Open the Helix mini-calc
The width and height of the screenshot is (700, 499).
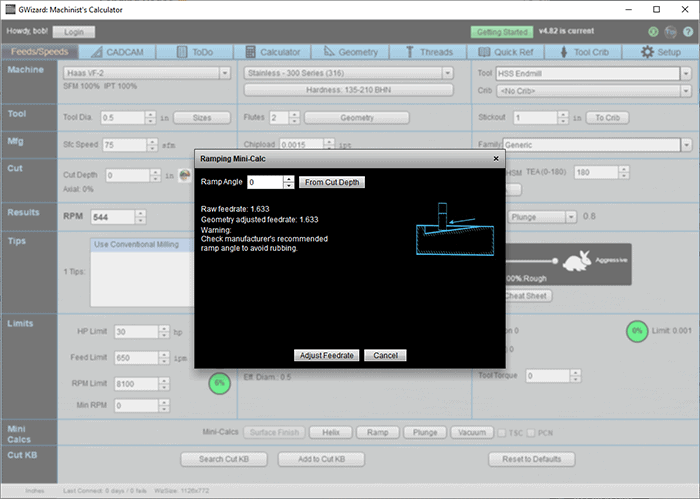(x=331, y=432)
